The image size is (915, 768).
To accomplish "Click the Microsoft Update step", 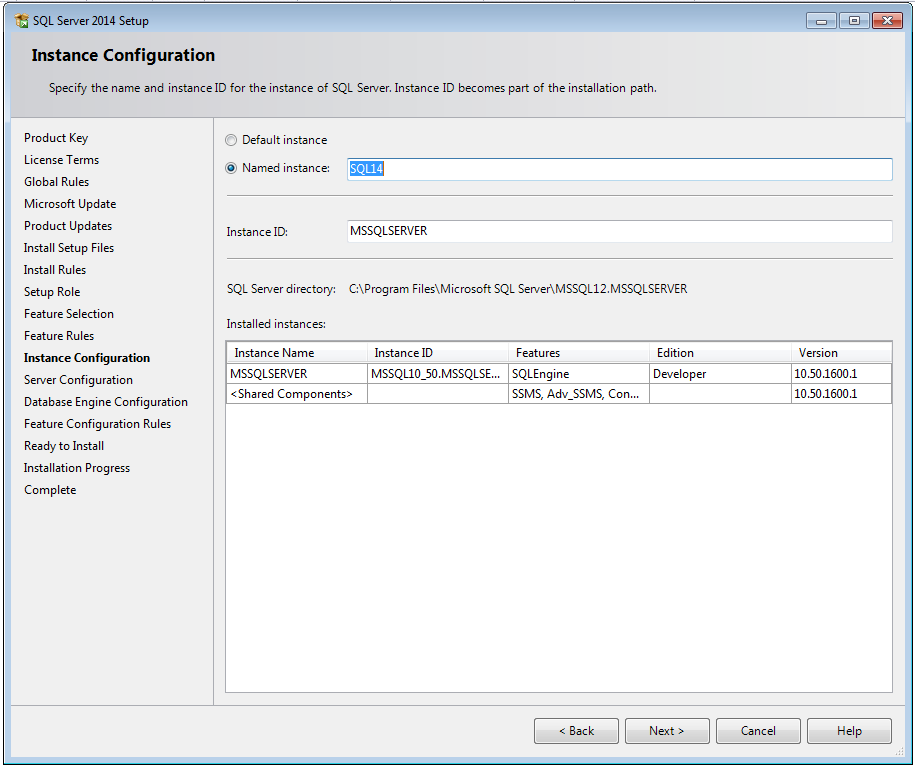I will 70,204.
